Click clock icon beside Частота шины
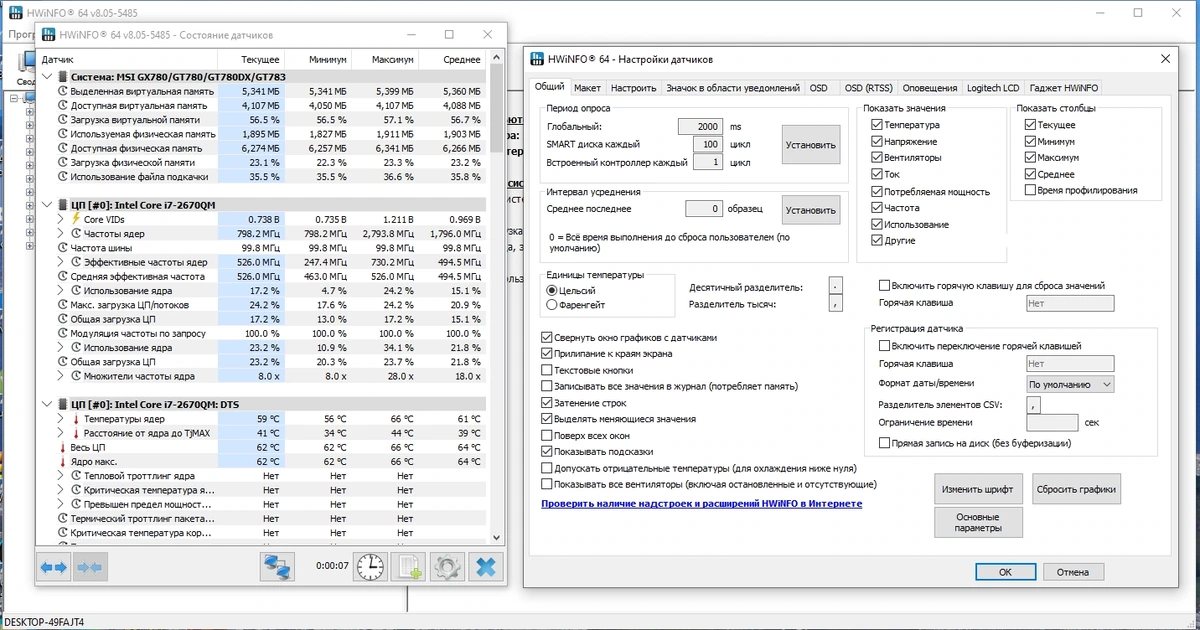The height and width of the screenshot is (630, 1200). (63, 247)
